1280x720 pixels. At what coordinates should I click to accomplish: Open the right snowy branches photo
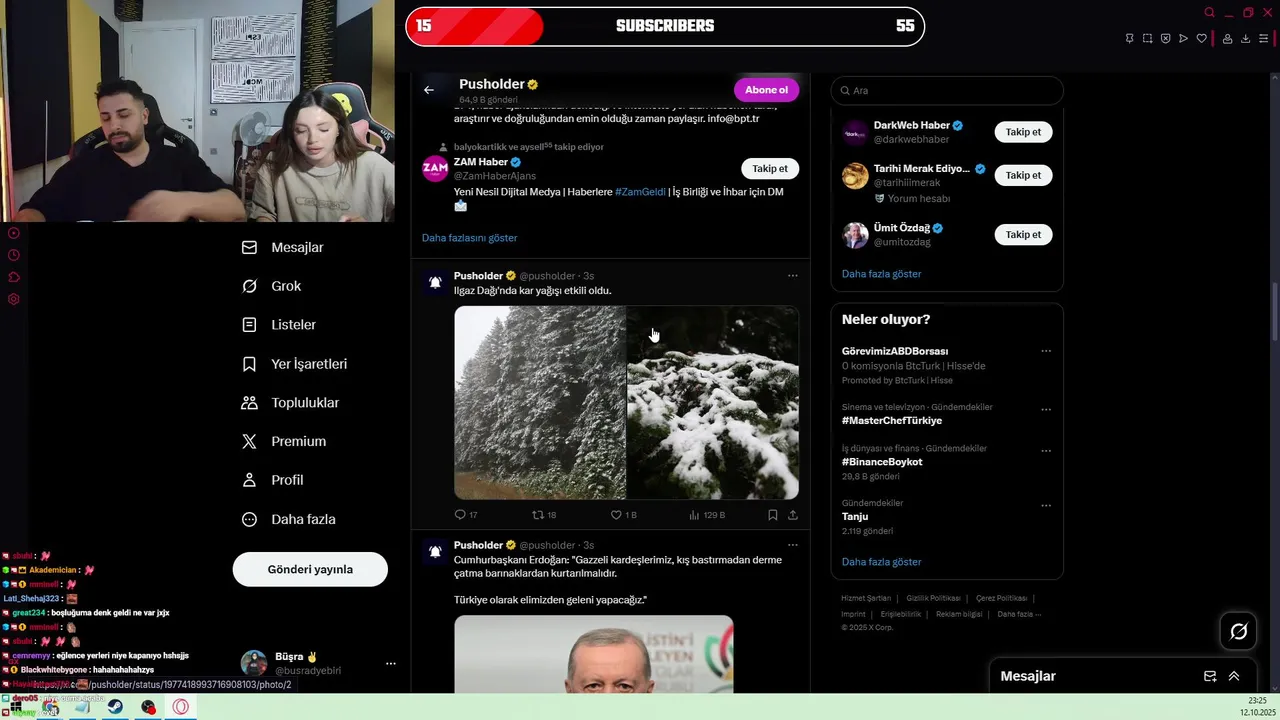point(713,402)
